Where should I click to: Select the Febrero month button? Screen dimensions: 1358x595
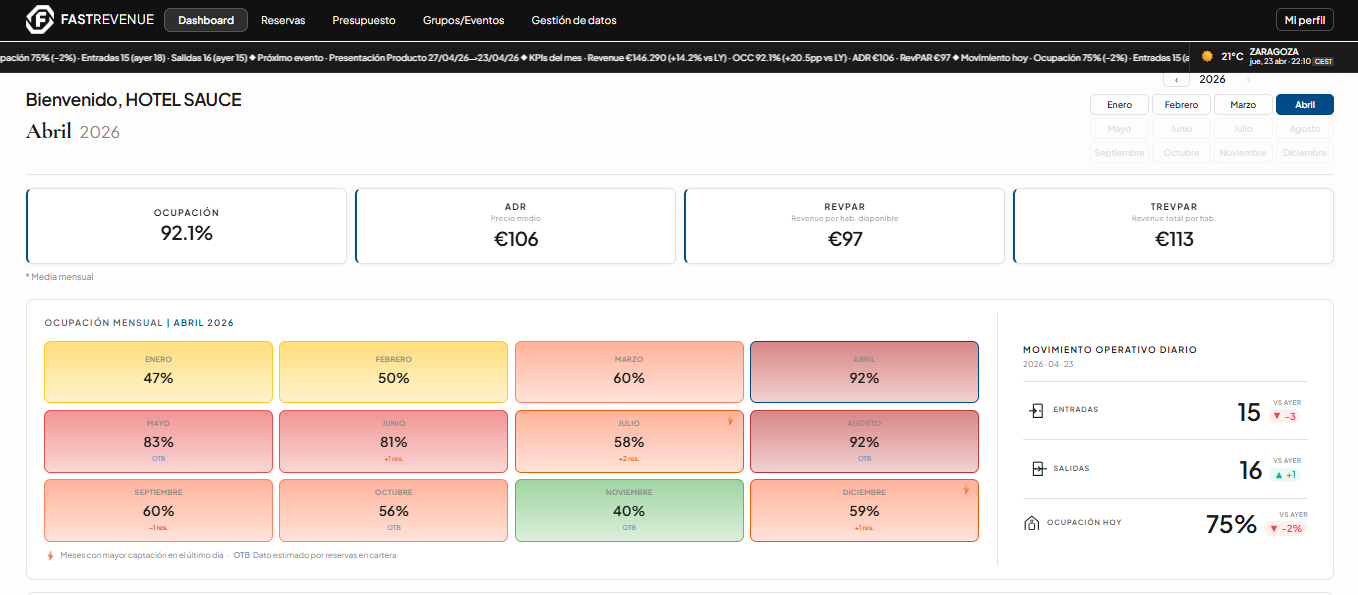(1181, 105)
